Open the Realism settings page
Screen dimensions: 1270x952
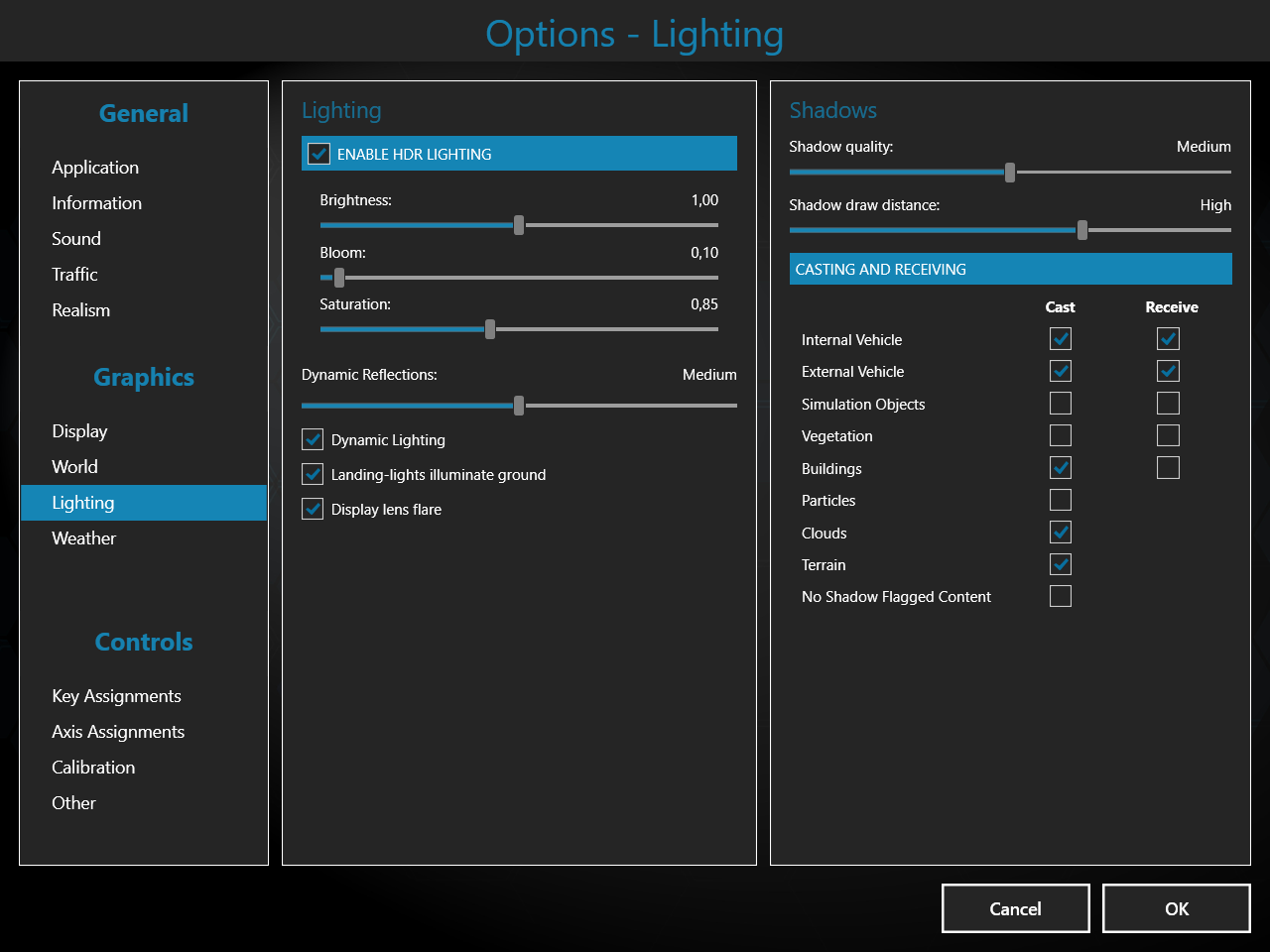point(81,310)
